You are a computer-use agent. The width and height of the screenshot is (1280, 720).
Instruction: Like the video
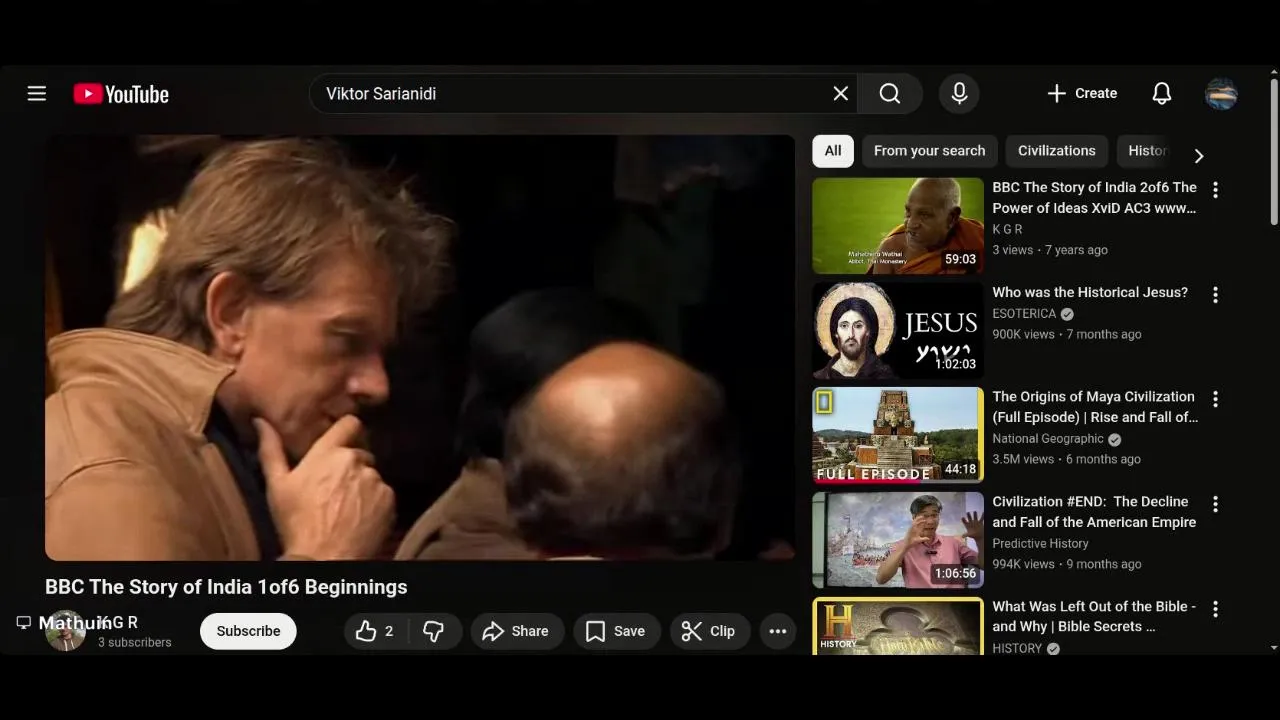(x=376, y=631)
